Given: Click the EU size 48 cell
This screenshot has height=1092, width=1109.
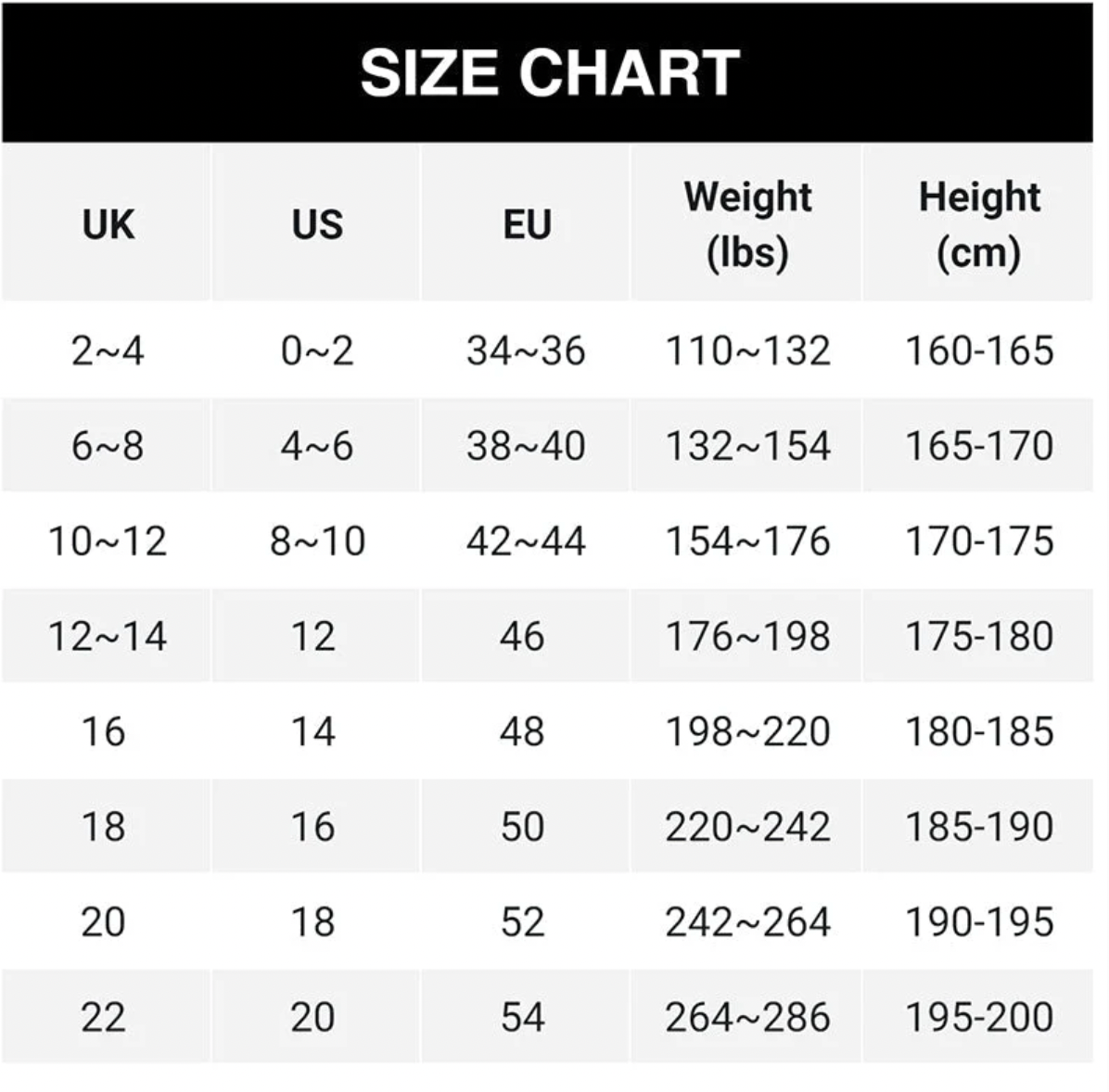Looking at the screenshot, I should [522, 732].
